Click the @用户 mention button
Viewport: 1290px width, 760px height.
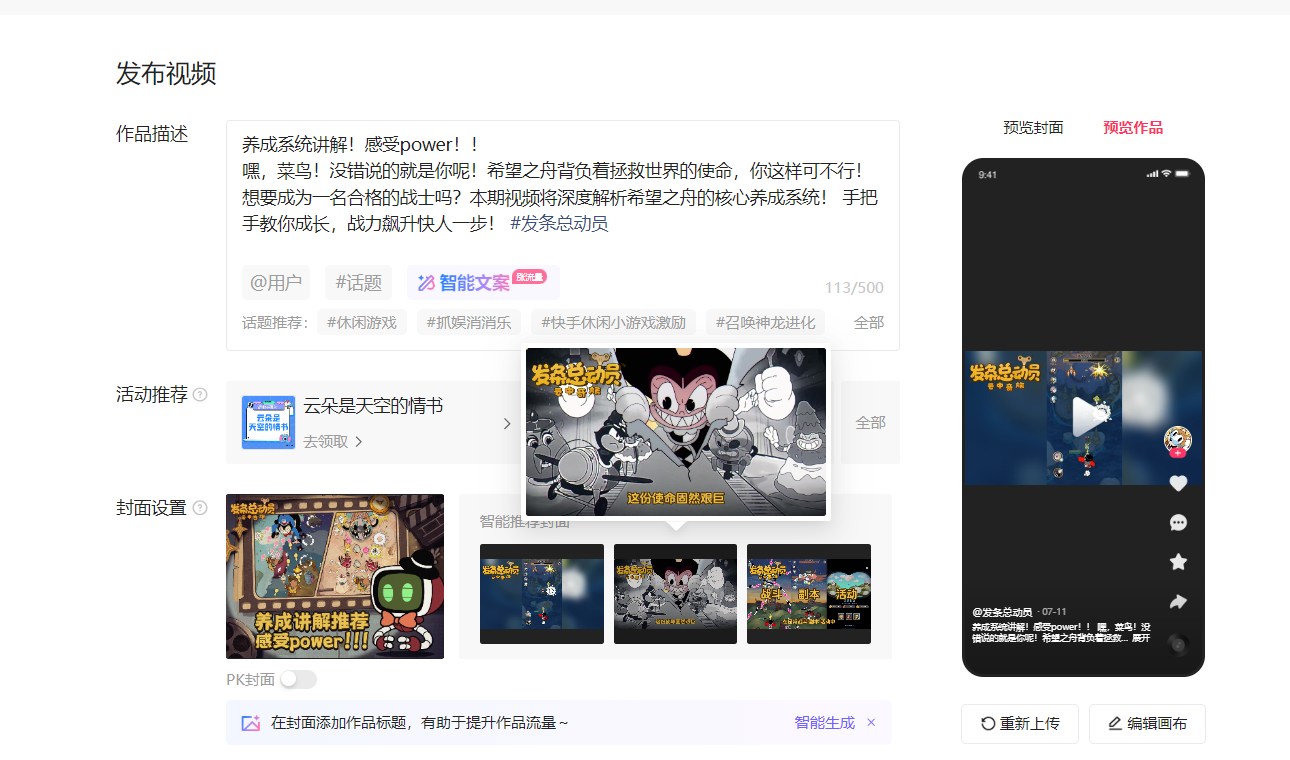click(276, 283)
